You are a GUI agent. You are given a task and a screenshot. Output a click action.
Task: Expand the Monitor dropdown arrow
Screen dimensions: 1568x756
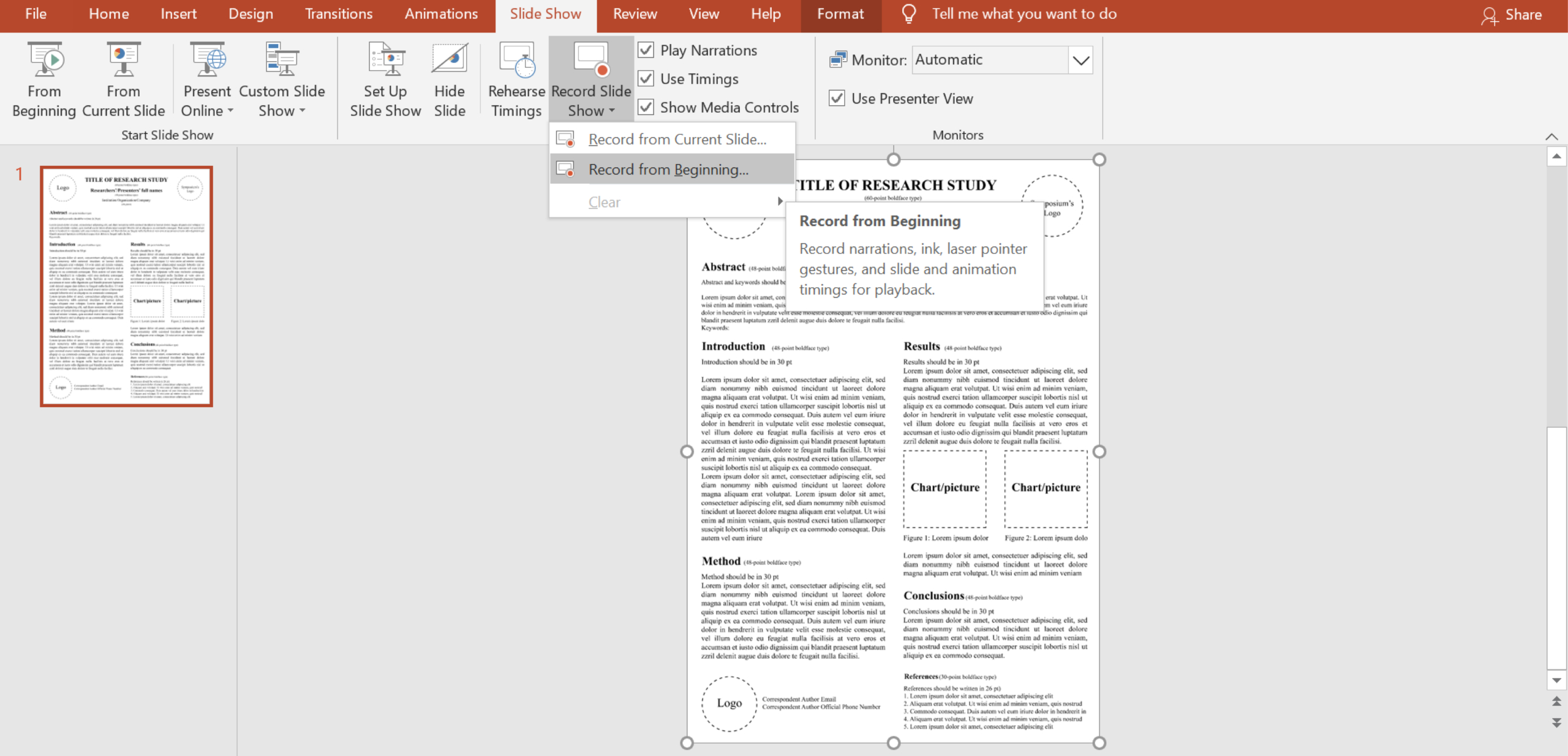[1080, 60]
